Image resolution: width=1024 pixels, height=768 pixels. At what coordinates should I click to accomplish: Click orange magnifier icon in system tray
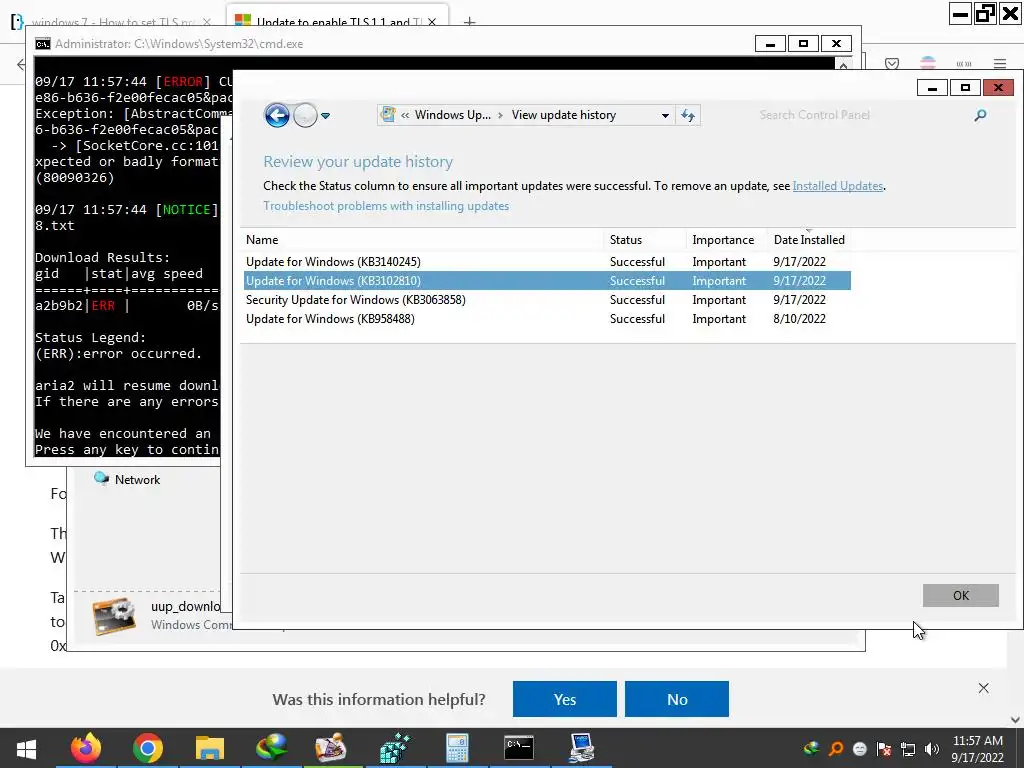[x=835, y=749]
